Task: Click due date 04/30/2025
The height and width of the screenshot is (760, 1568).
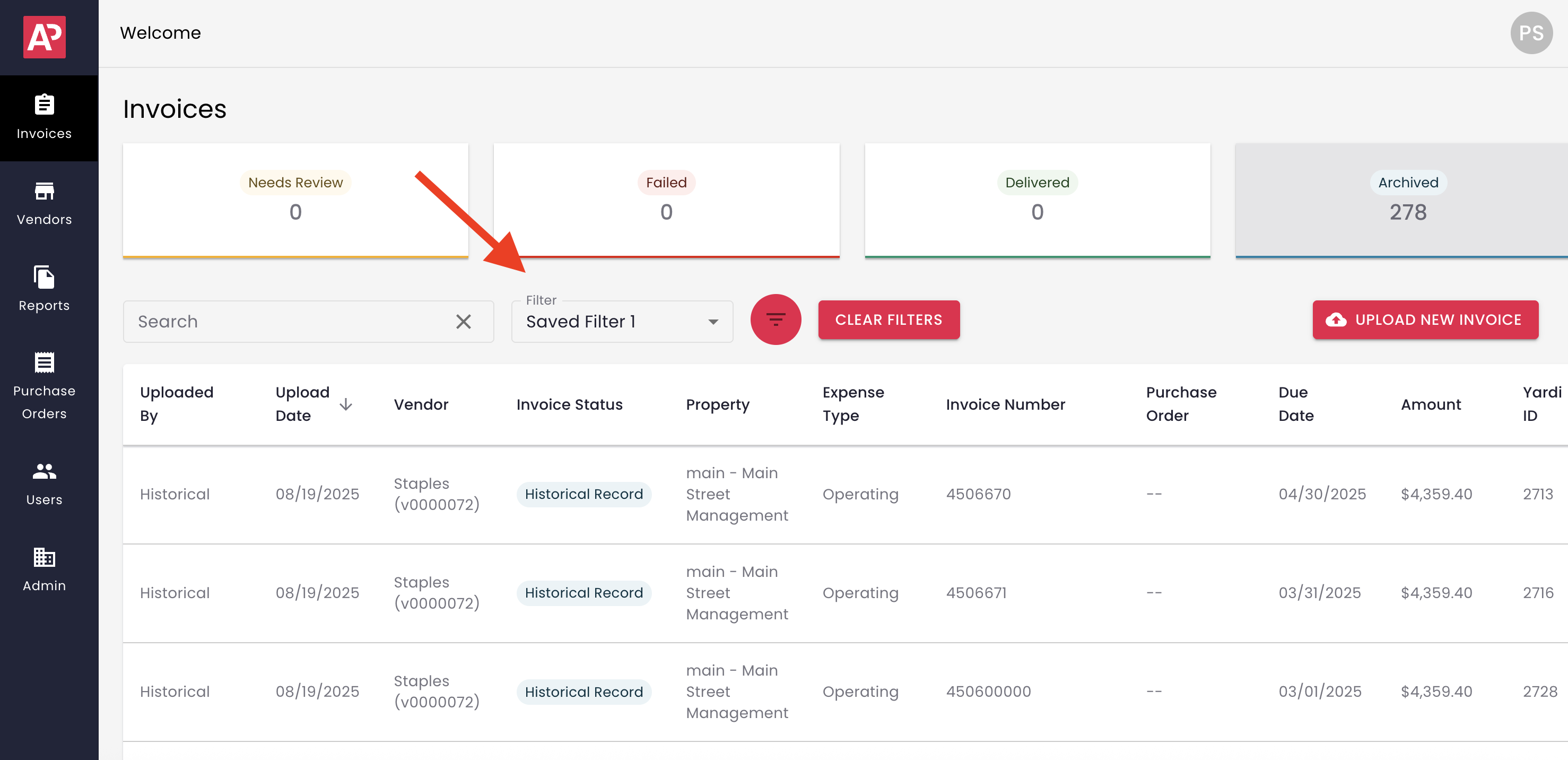Action: tap(1322, 494)
